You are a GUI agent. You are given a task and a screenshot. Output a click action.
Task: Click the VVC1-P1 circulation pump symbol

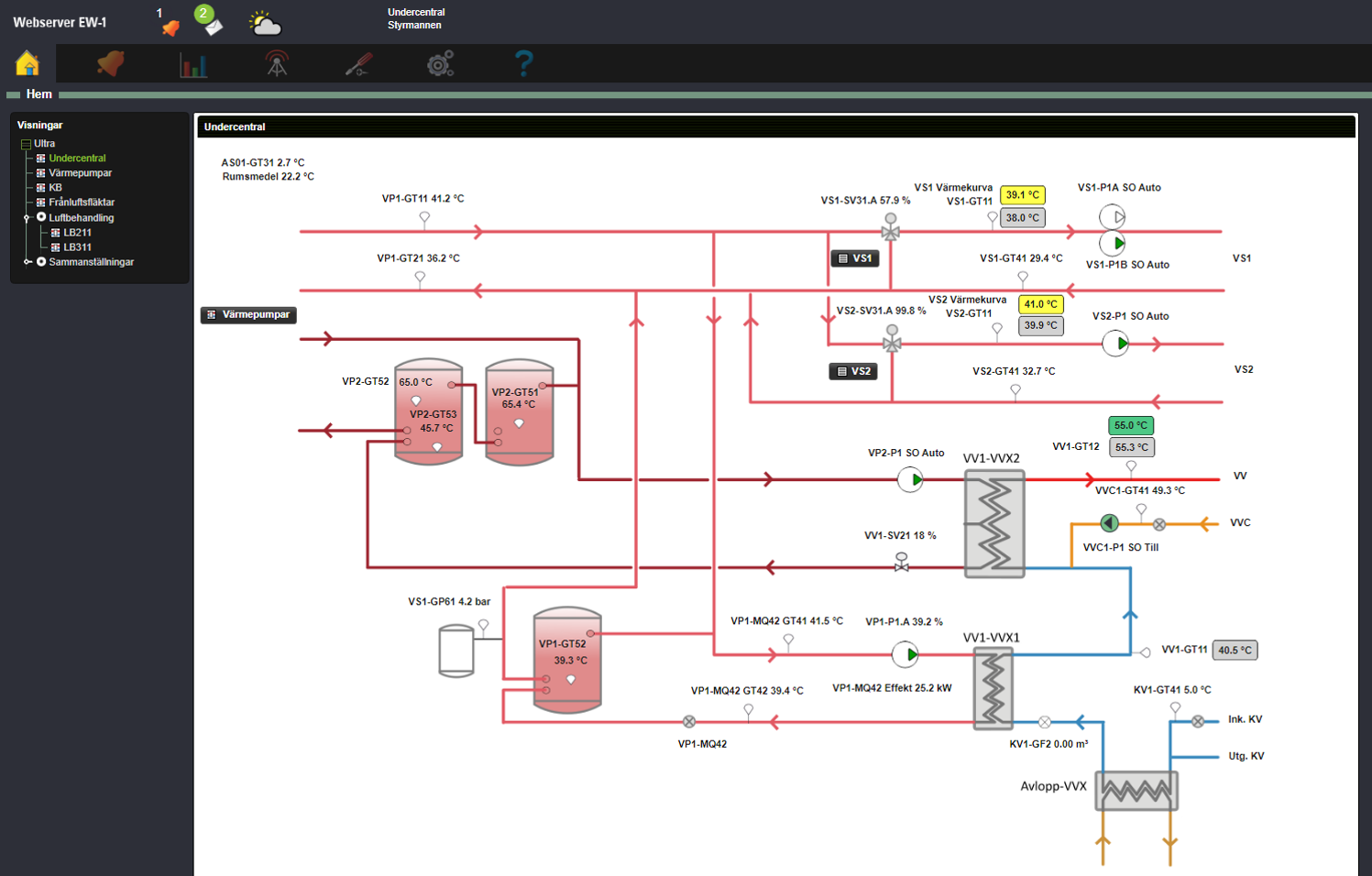click(1109, 523)
